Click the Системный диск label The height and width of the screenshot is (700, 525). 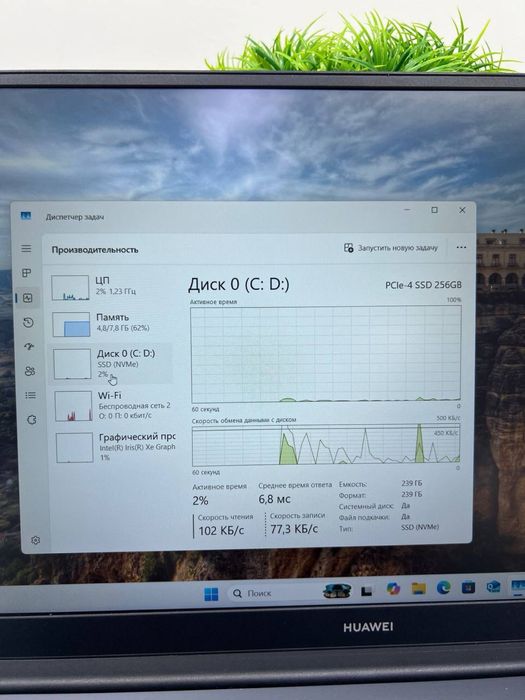coord(366,506)
